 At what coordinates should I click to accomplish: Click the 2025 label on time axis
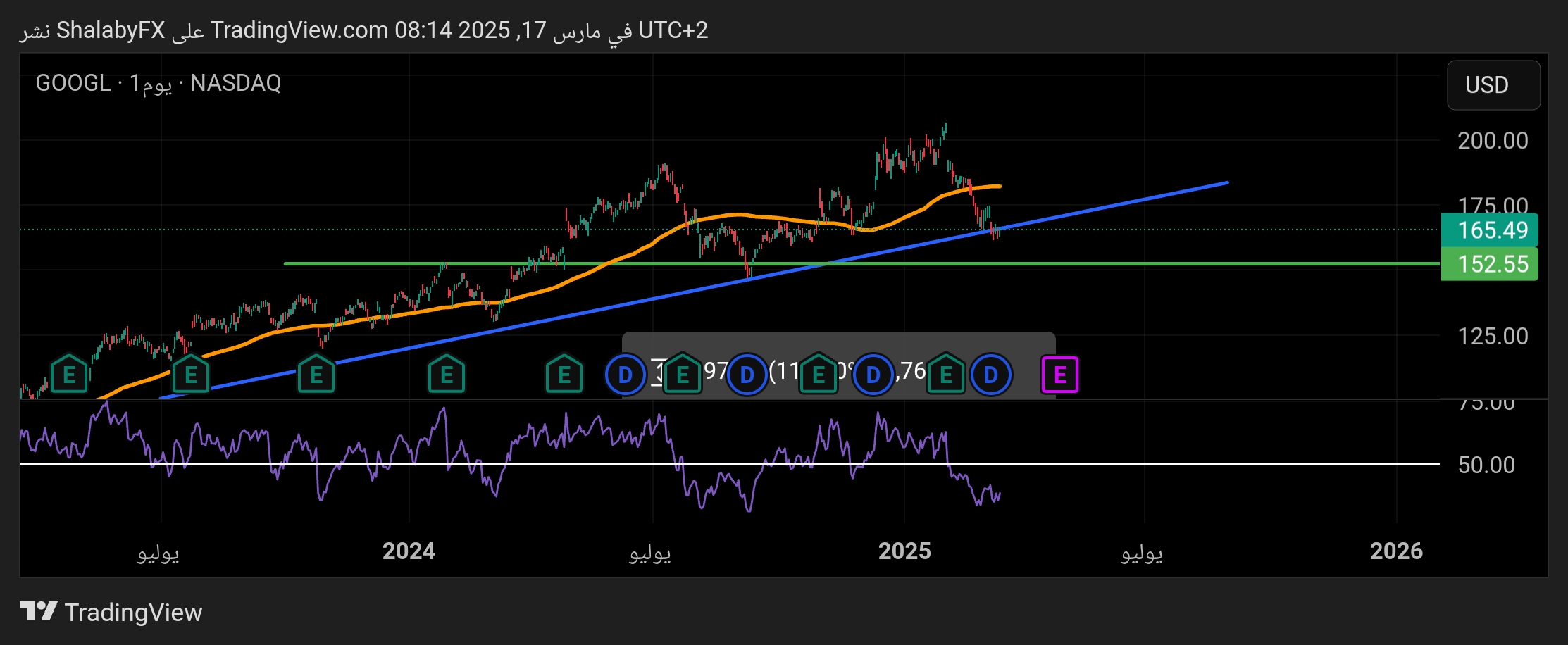pos(904,551)
